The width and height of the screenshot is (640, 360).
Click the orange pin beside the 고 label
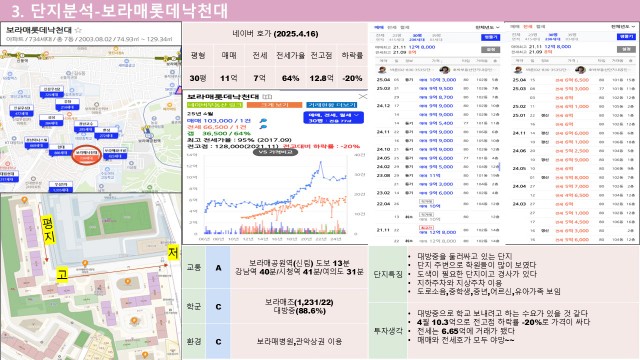(85, 264)
